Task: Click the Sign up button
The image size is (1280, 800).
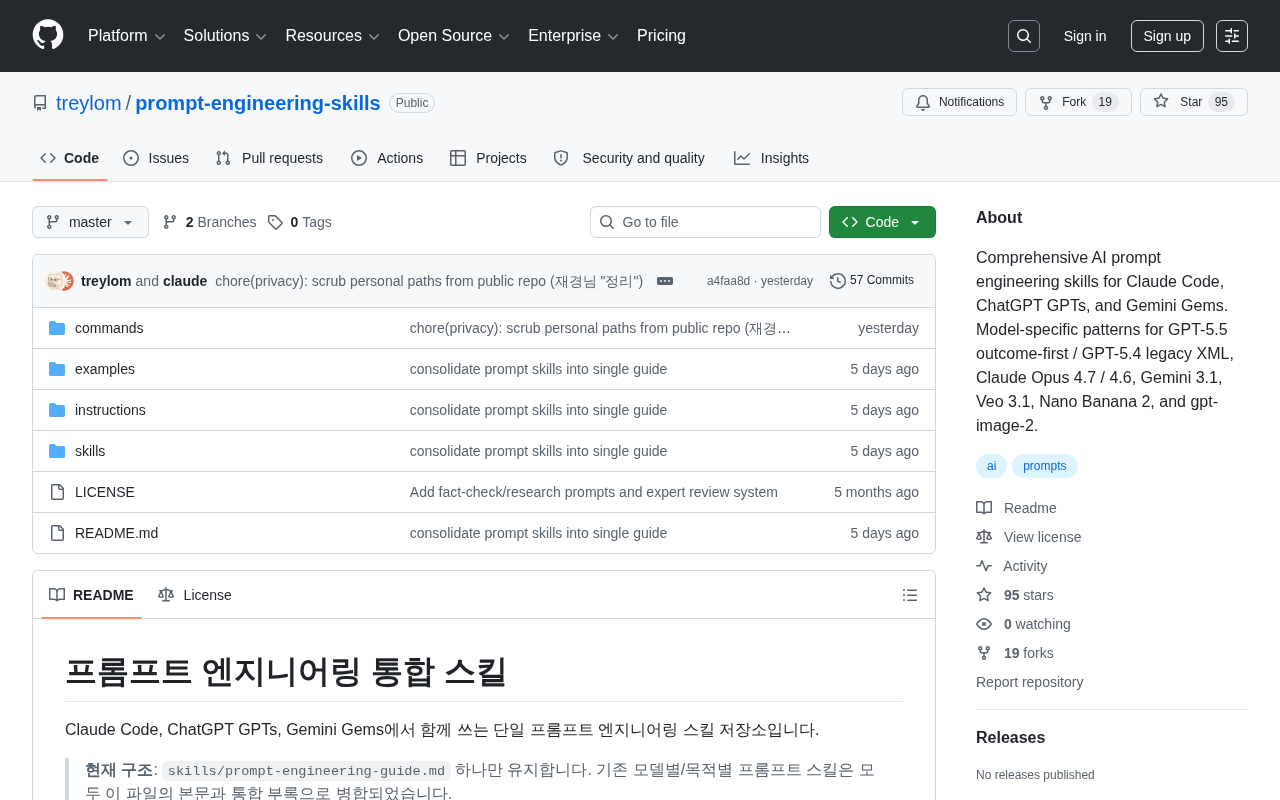Action: coord(1167,36)
